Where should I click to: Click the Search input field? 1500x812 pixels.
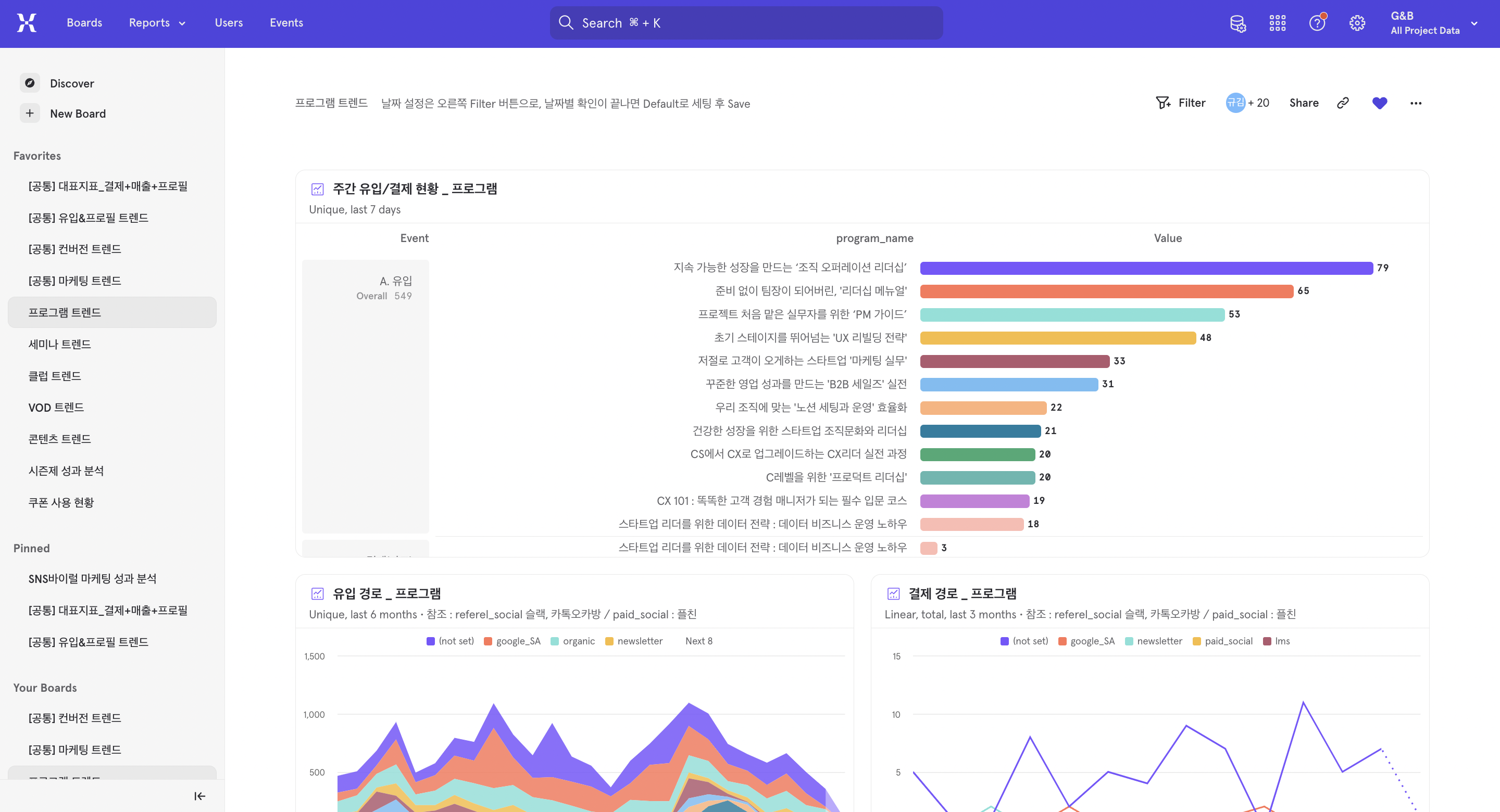pos(746,23)
